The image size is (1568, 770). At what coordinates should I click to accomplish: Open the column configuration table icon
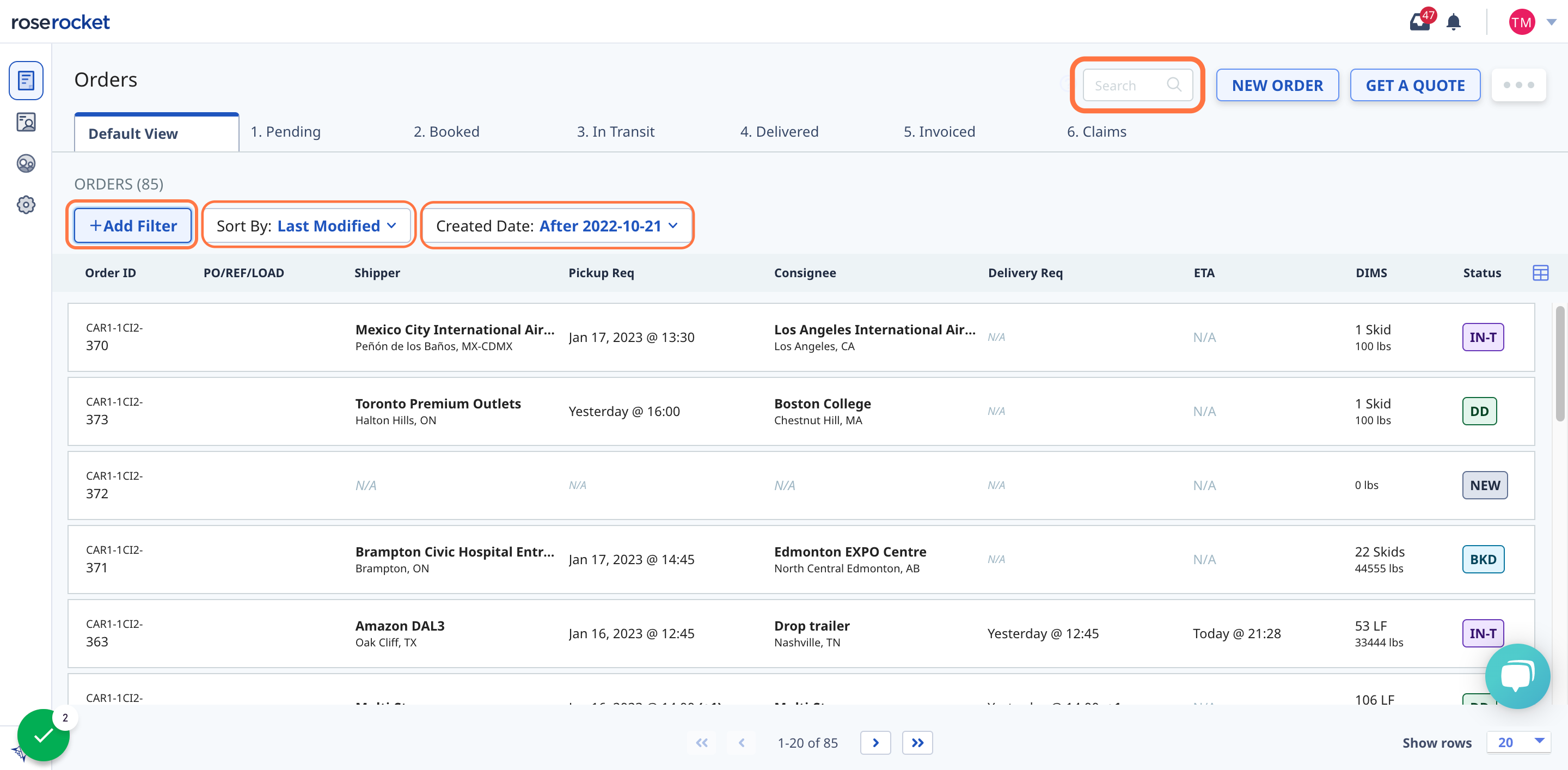(1540, 273)
